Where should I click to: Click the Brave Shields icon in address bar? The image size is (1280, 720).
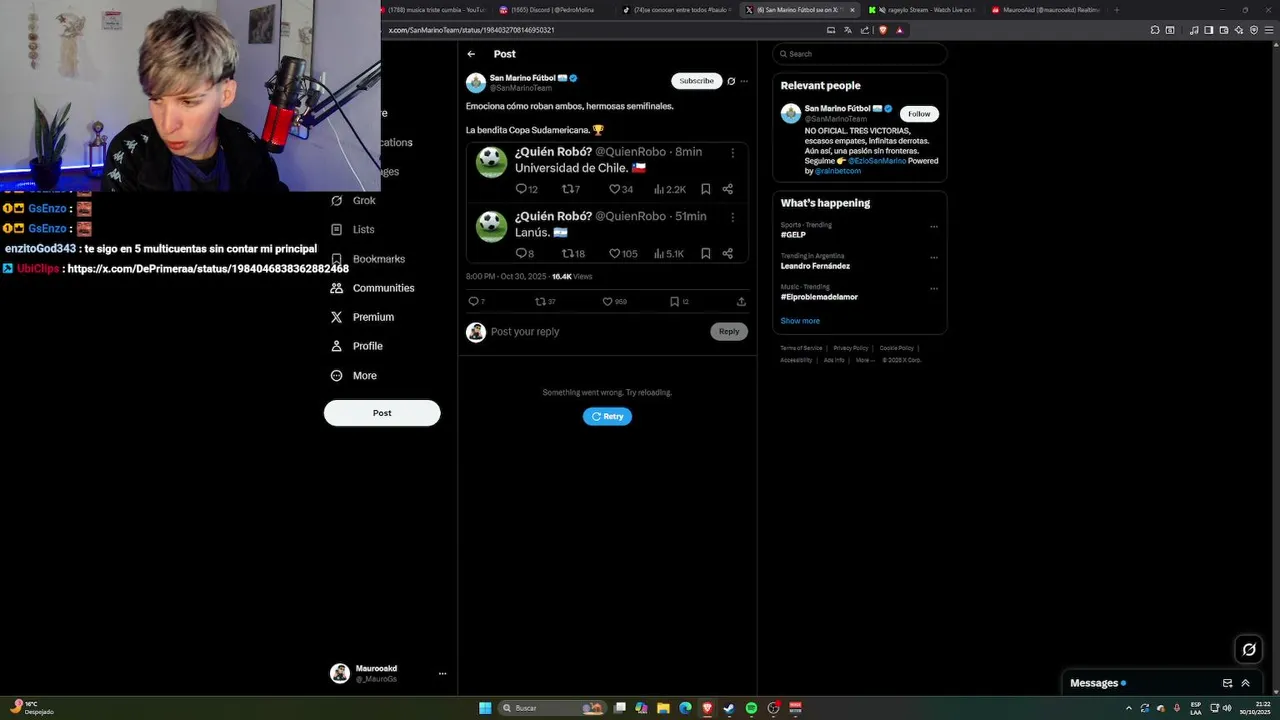pyautogui.click(x=883, y=30)
